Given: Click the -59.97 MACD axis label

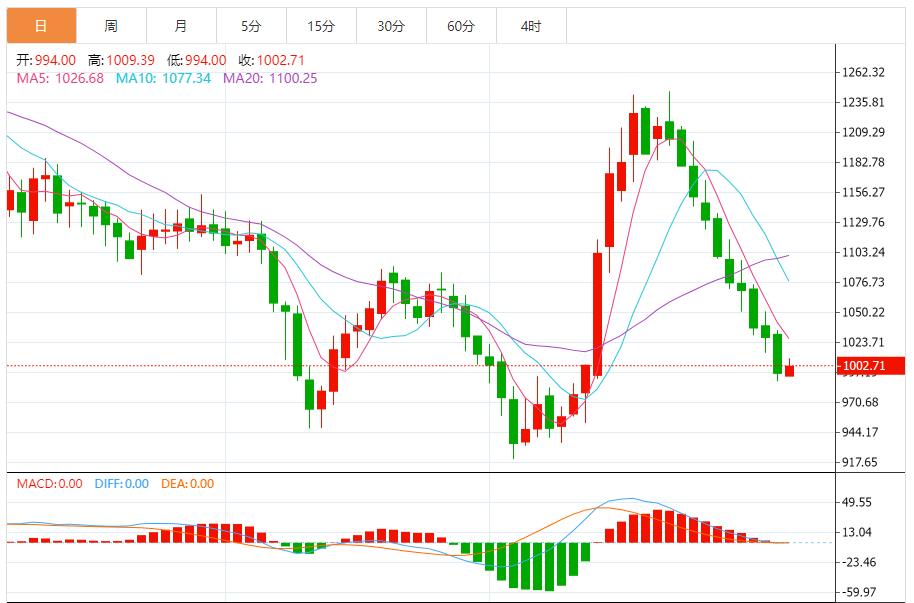Looking at the screenshot, I should click(859, 592).
